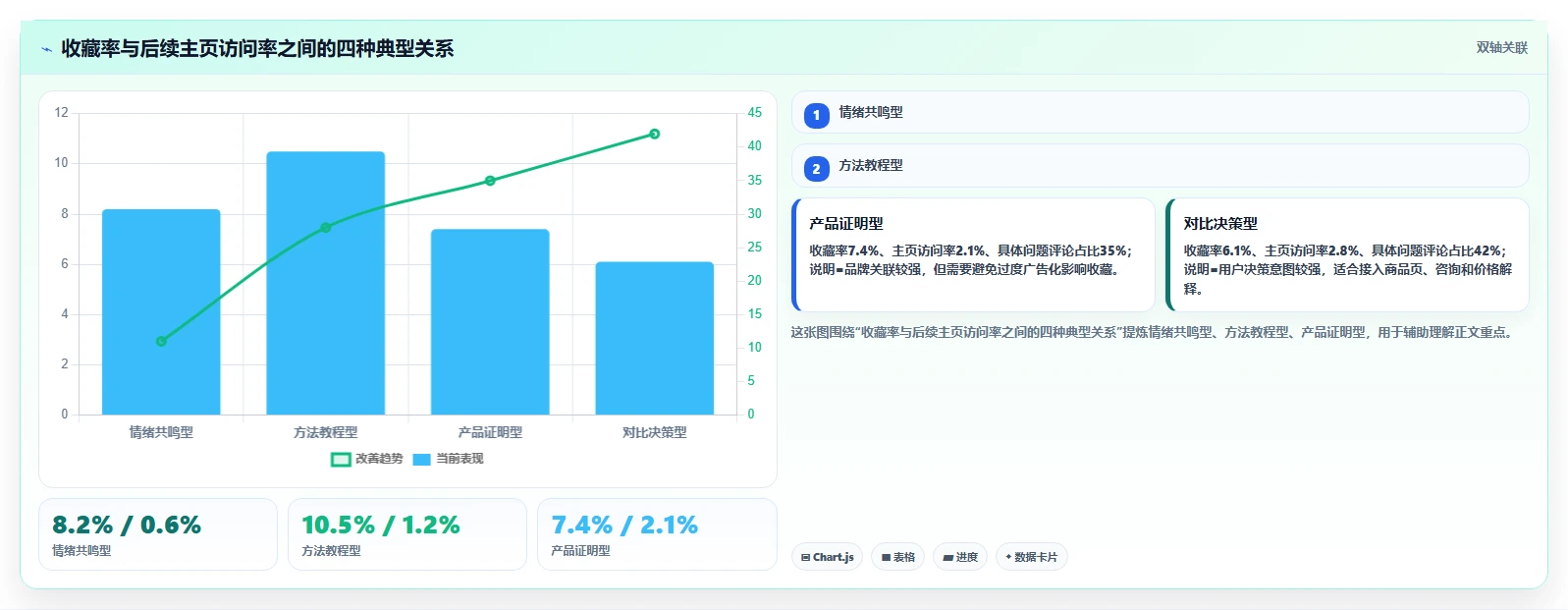Click the number 1 badge for 情绪共鸣型

click(816, 115)
